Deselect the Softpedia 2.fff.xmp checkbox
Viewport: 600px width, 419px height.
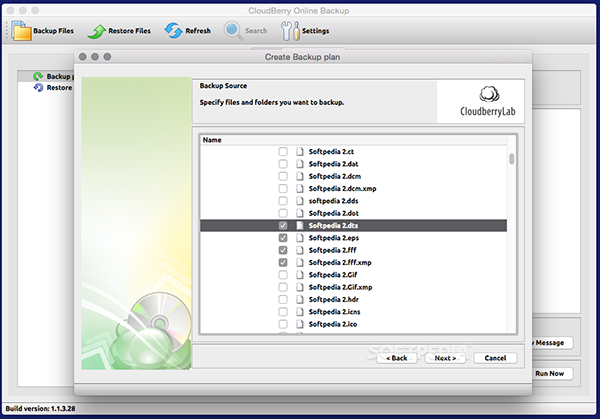point(283,262)
